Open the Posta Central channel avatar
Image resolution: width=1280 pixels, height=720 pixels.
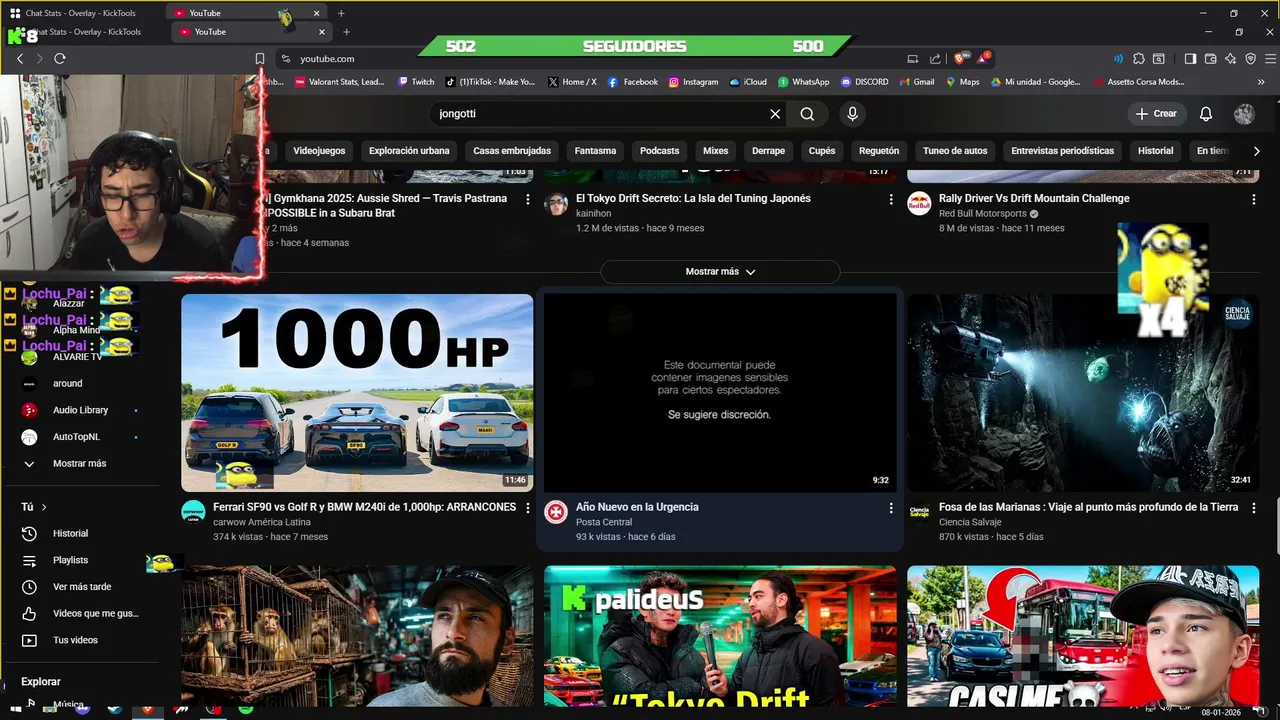click(556, 512)
